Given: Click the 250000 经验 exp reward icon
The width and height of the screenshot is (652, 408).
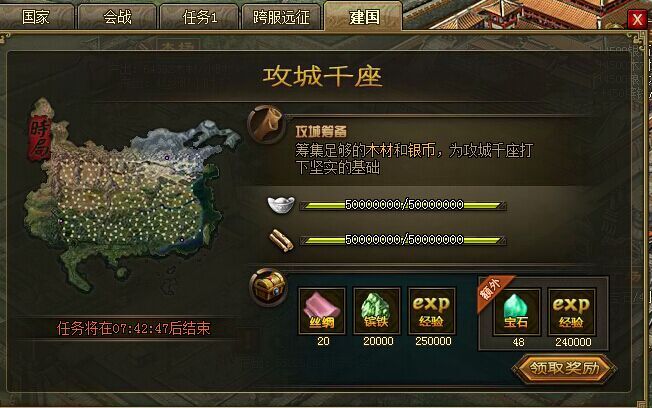Looking at the screenshot, I should [432, 311].
